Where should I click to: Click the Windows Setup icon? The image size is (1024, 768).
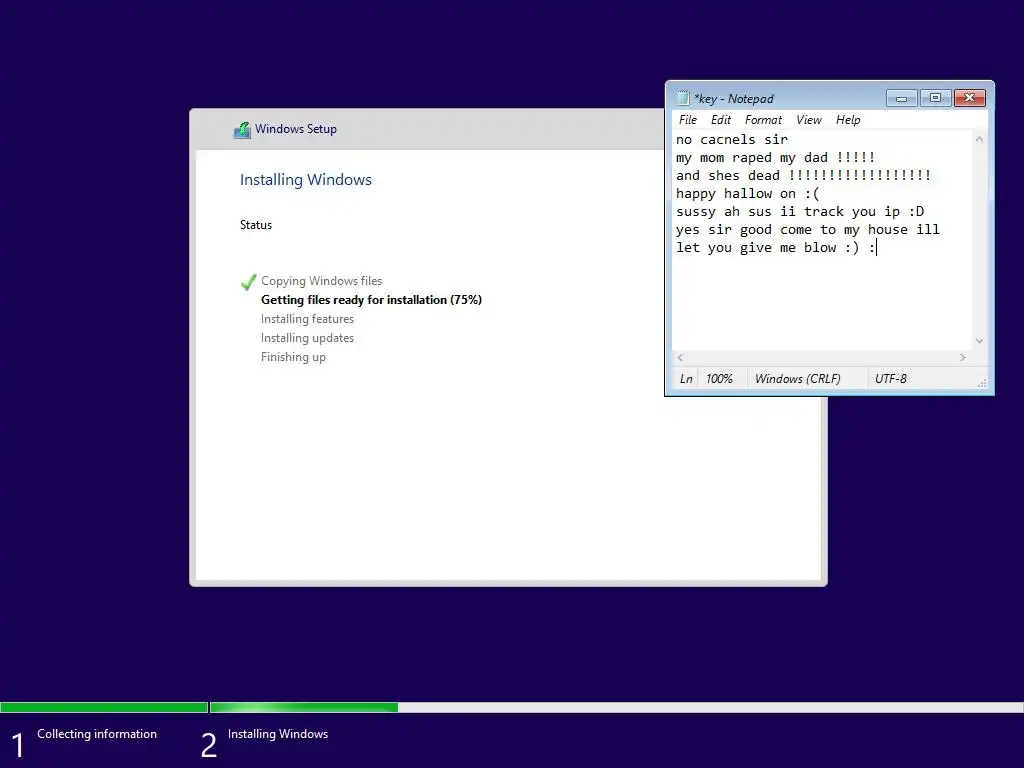pyautogui.click(x=242, y=129)
